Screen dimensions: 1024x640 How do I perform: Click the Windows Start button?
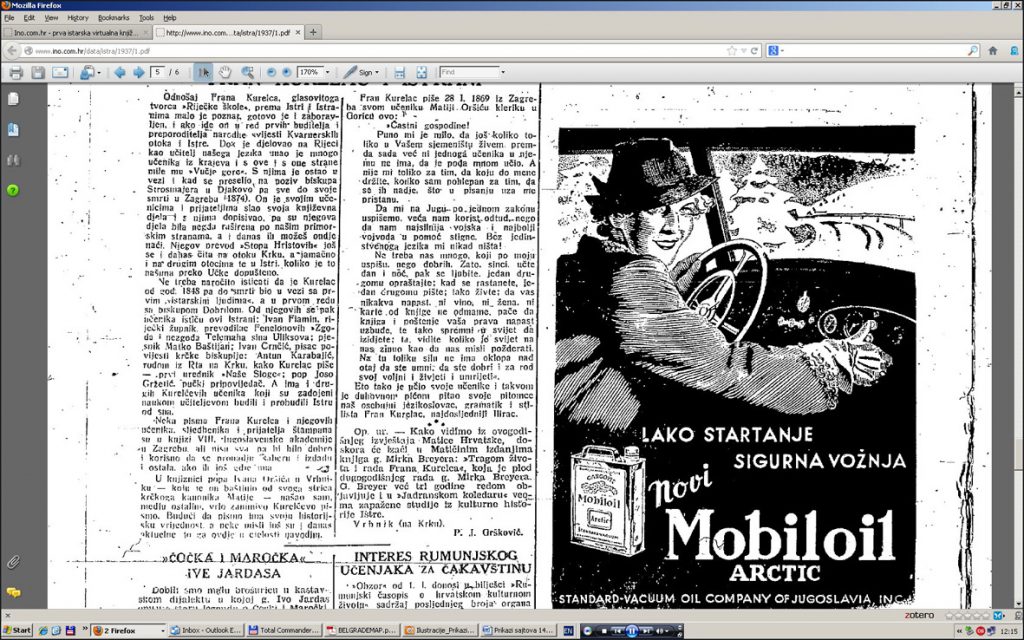(x=17, y=631)
